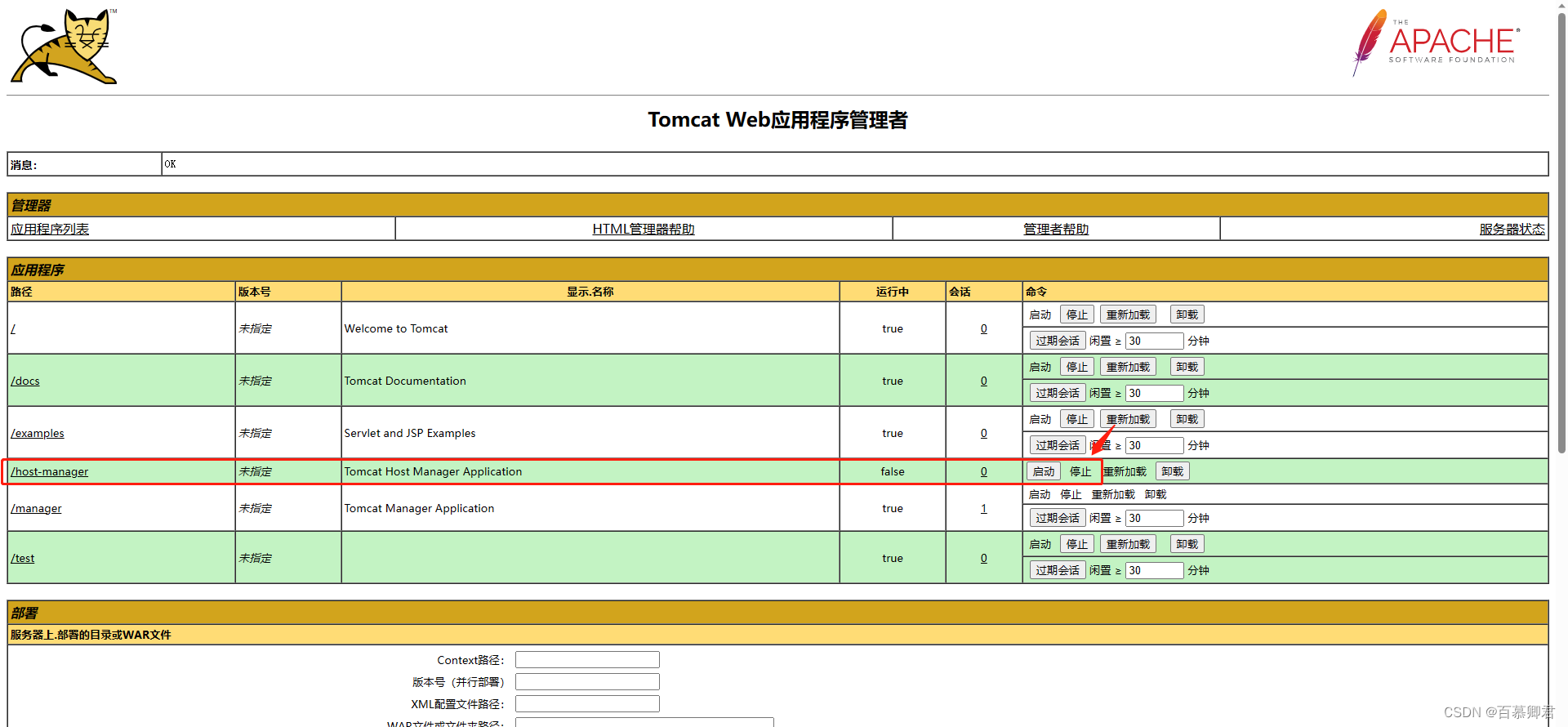Expire sessions for /test application

click(1058, 570)
